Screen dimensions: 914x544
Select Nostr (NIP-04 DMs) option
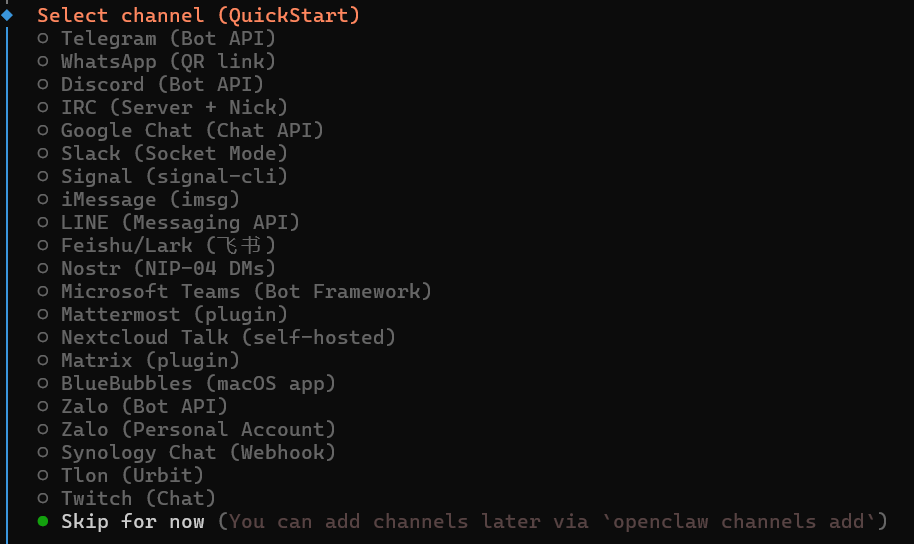pyautogui.click(x=168, y=269)
